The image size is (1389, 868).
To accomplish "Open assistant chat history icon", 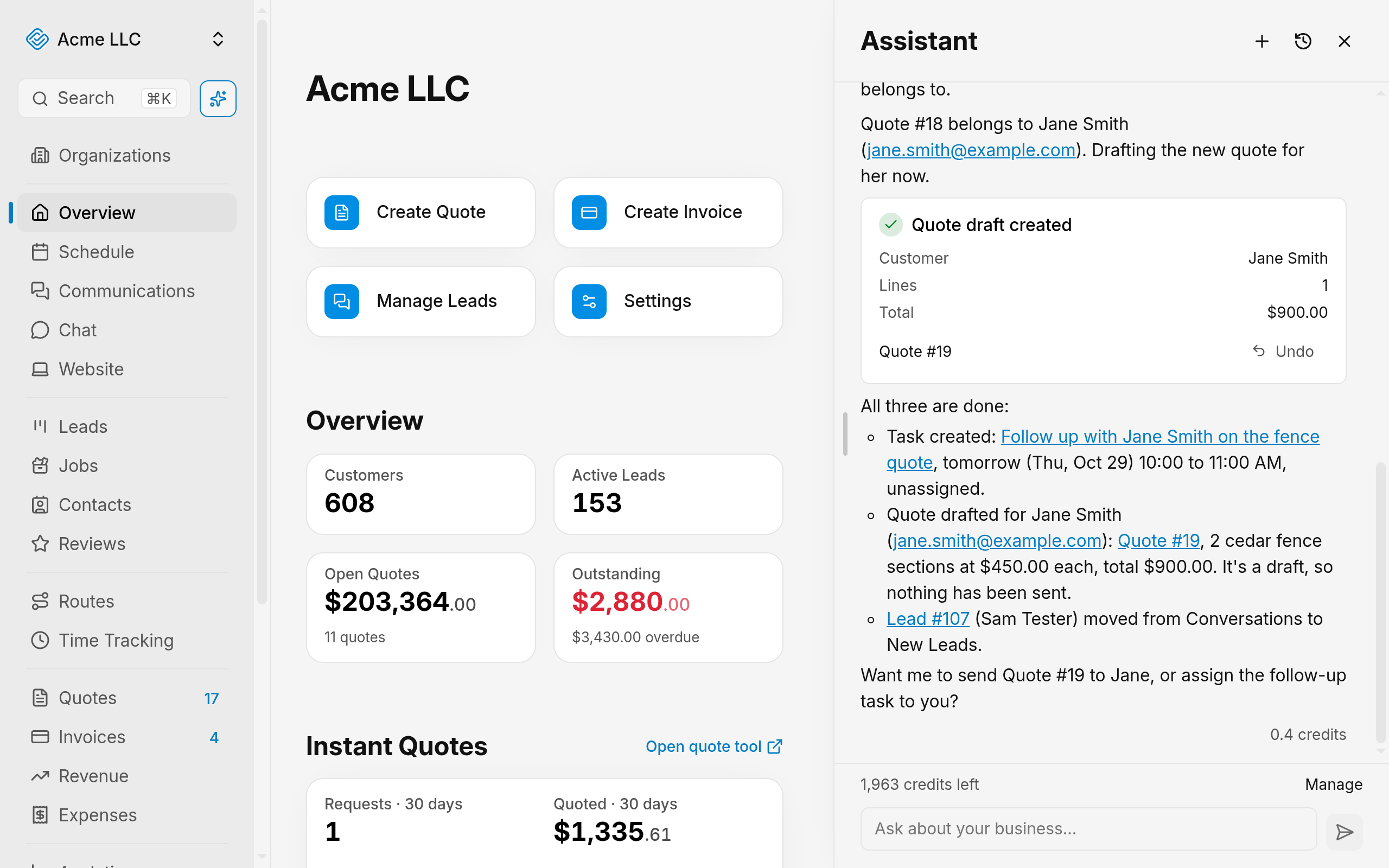I will (1303, 41).
